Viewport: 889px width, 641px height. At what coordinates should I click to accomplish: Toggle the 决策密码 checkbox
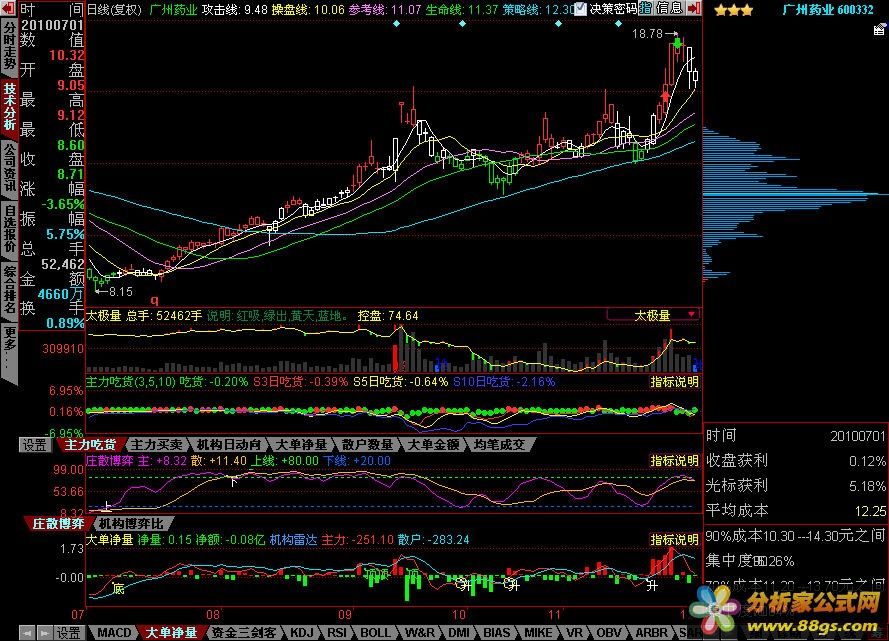[x=581, y=9]
